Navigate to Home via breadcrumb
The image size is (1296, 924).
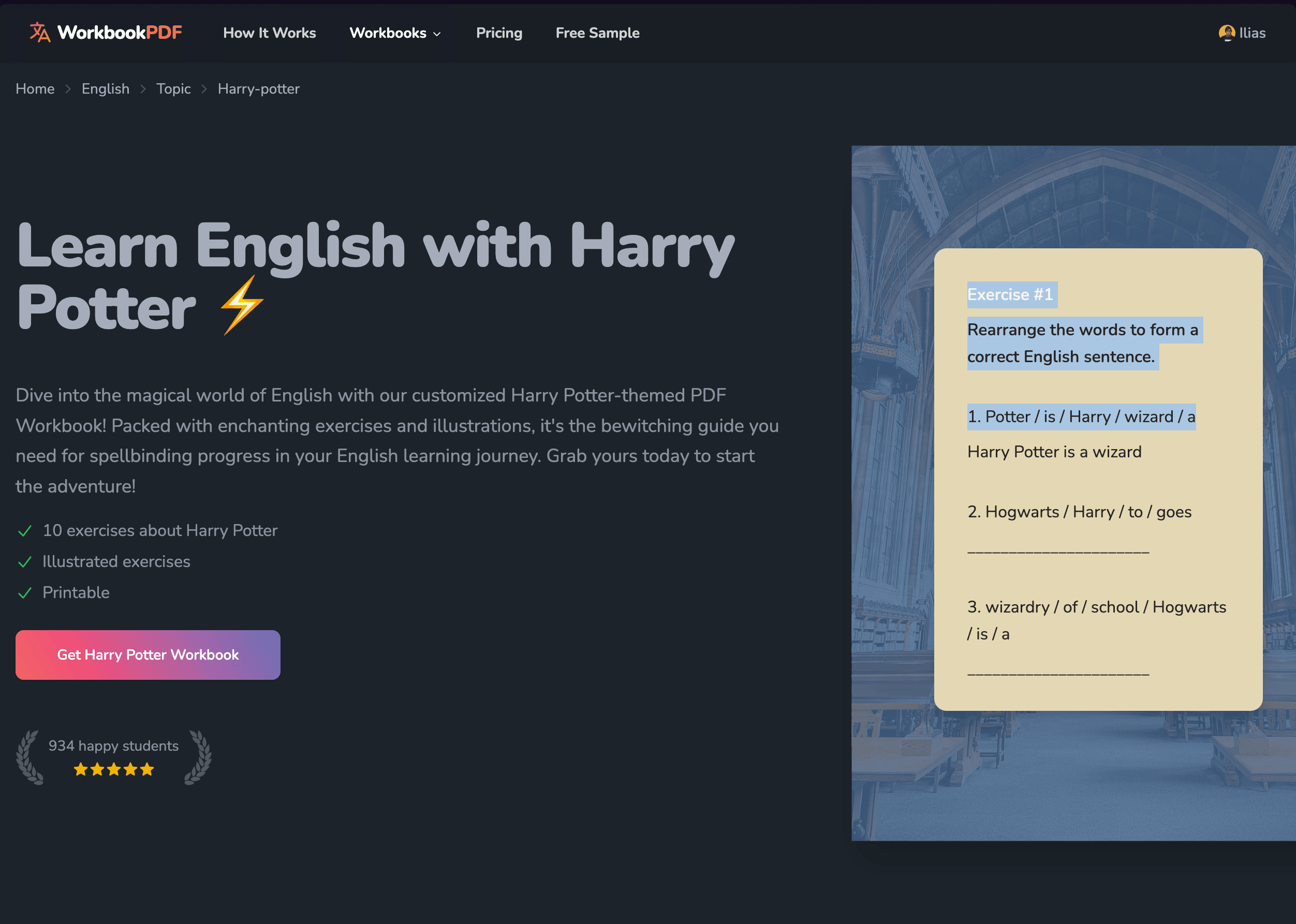tap(35, 89)
